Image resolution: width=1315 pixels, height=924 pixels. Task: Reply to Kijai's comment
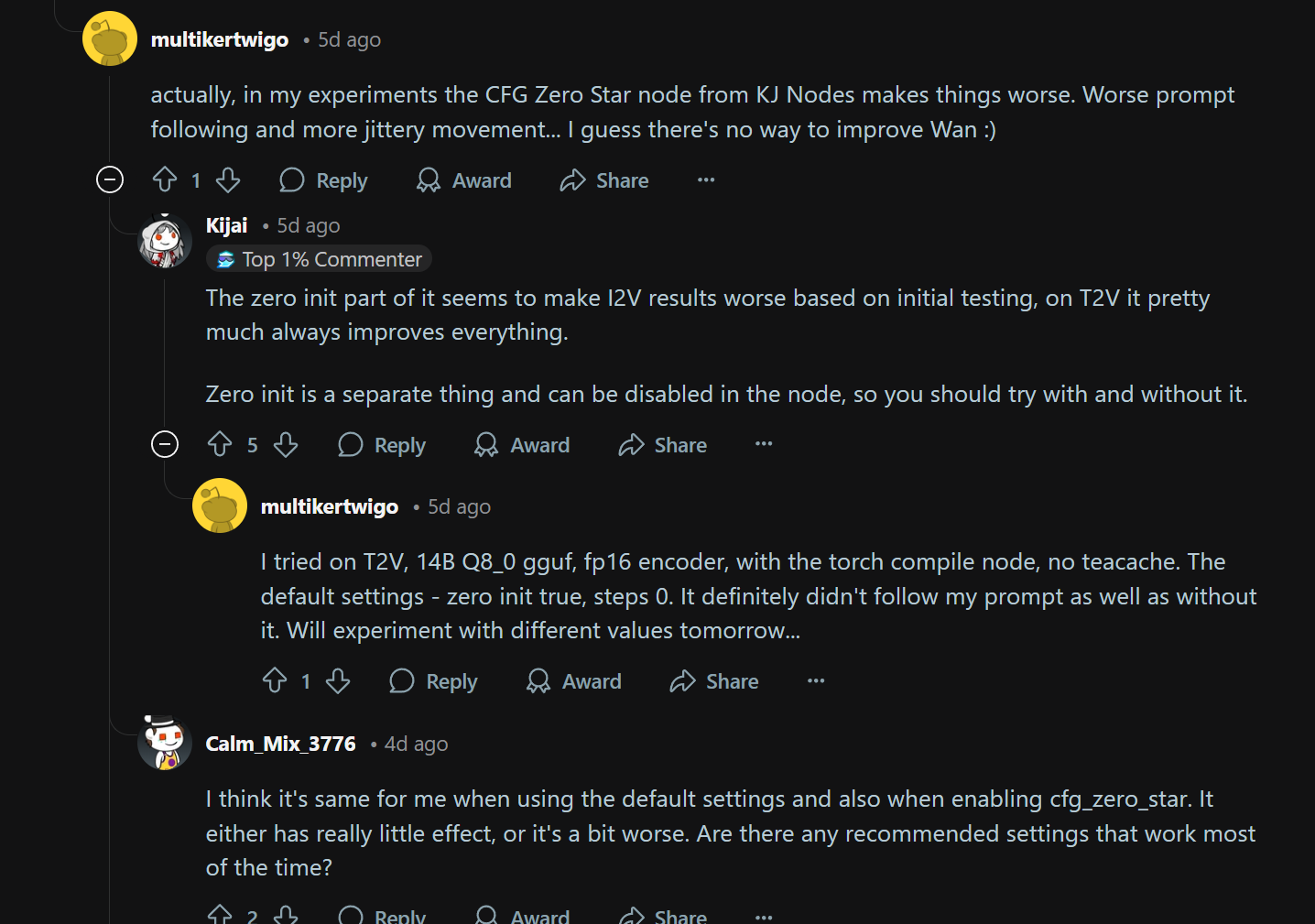pos(382,445)
